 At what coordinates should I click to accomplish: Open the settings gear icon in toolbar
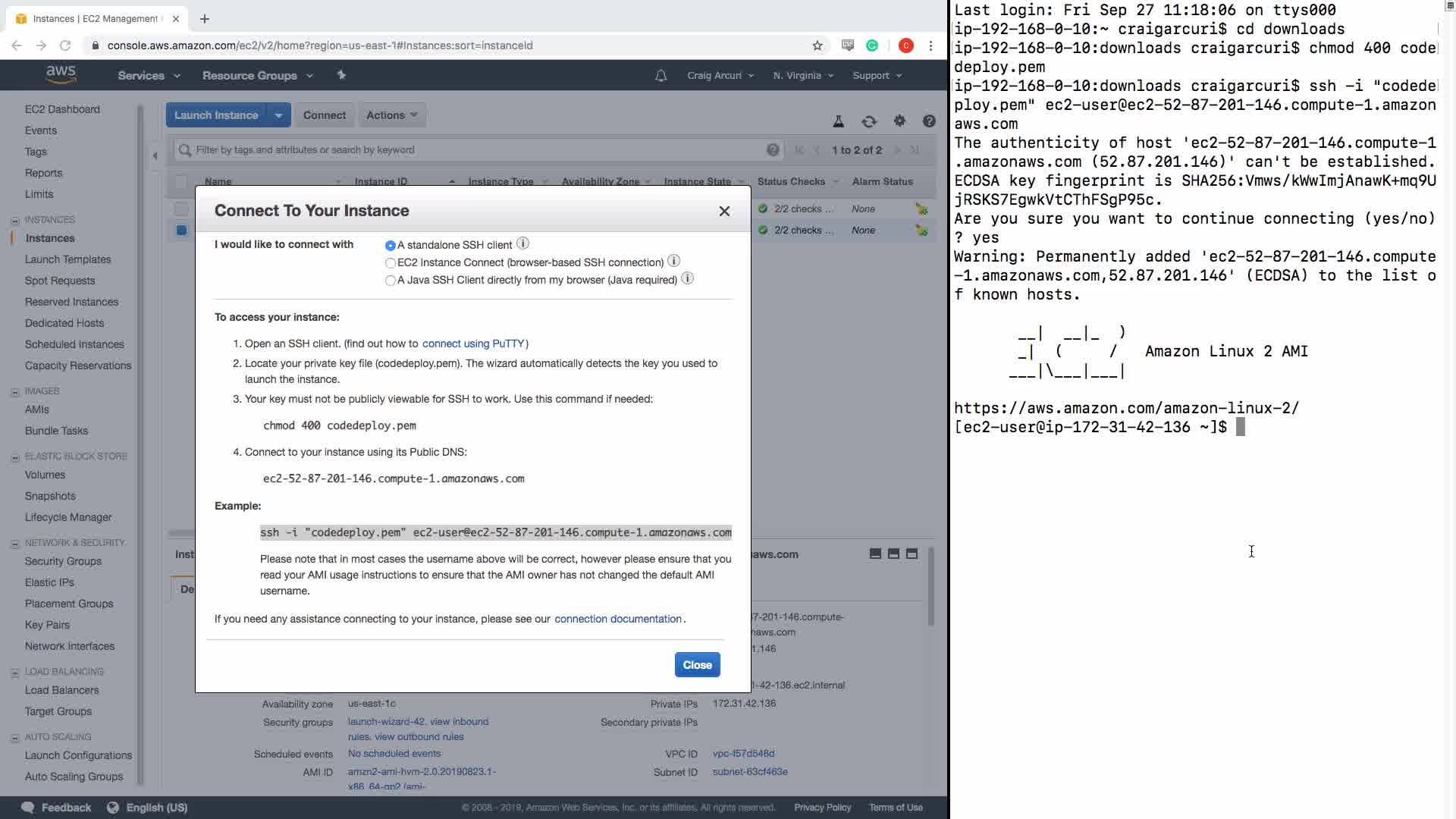click(x=899, y=121)
